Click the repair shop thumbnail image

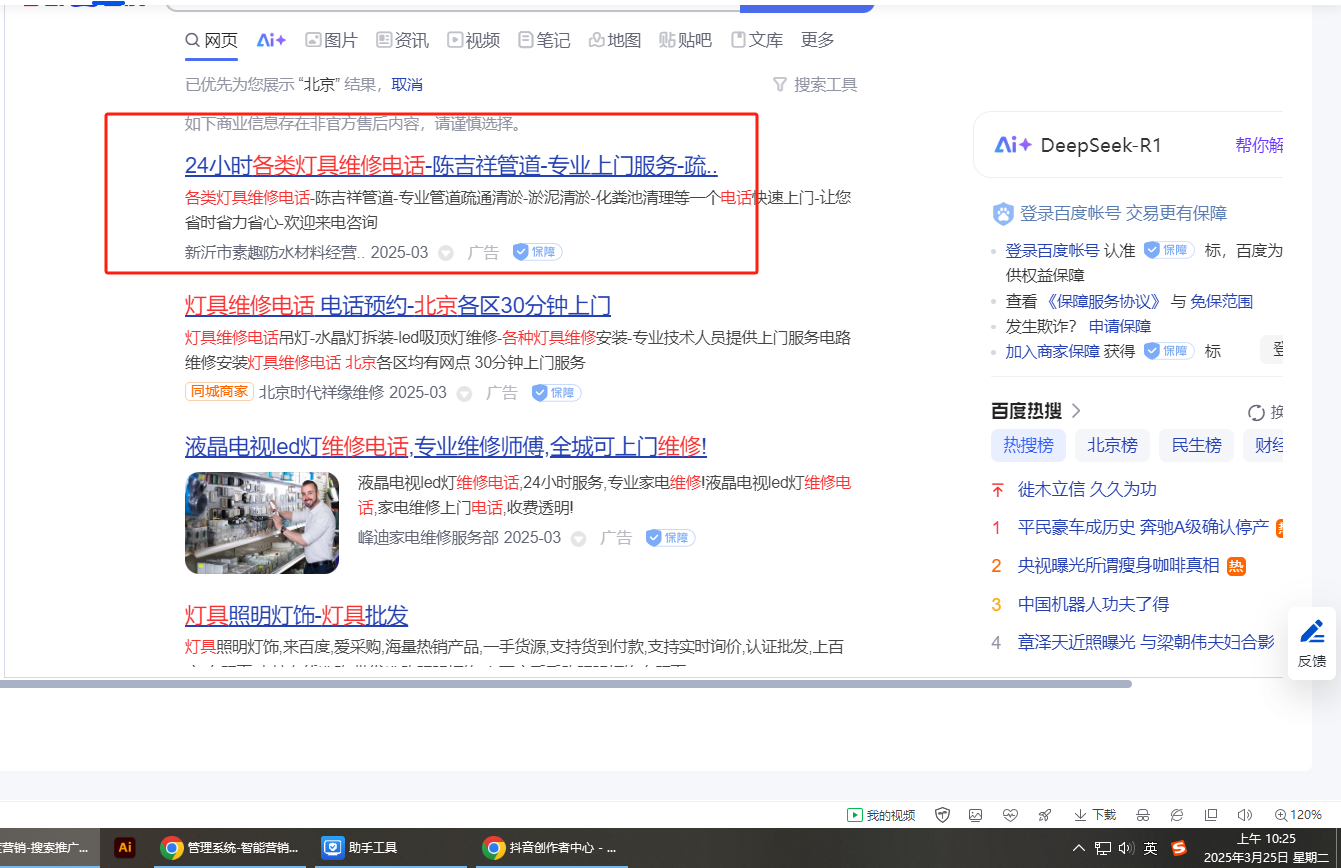coord(262,523)
